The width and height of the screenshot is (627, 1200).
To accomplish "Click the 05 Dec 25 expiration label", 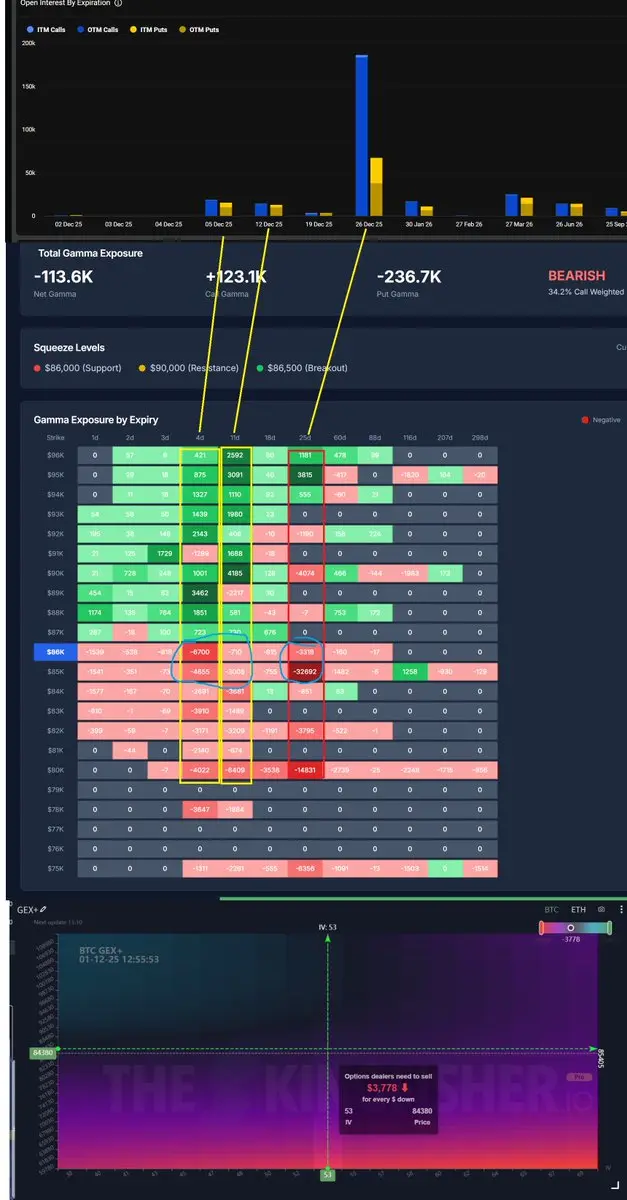I will pos(219,225).
